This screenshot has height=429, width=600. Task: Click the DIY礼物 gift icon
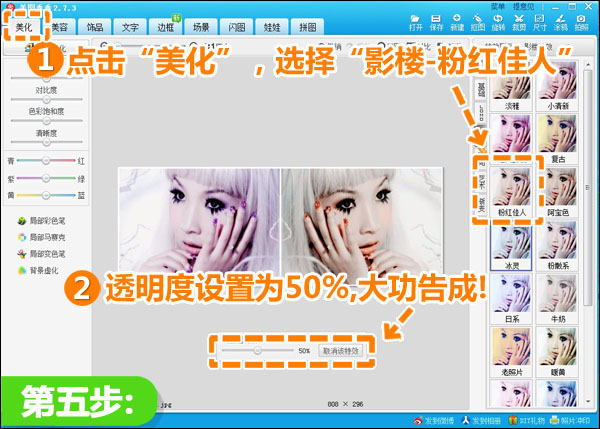tap(527, 421)
